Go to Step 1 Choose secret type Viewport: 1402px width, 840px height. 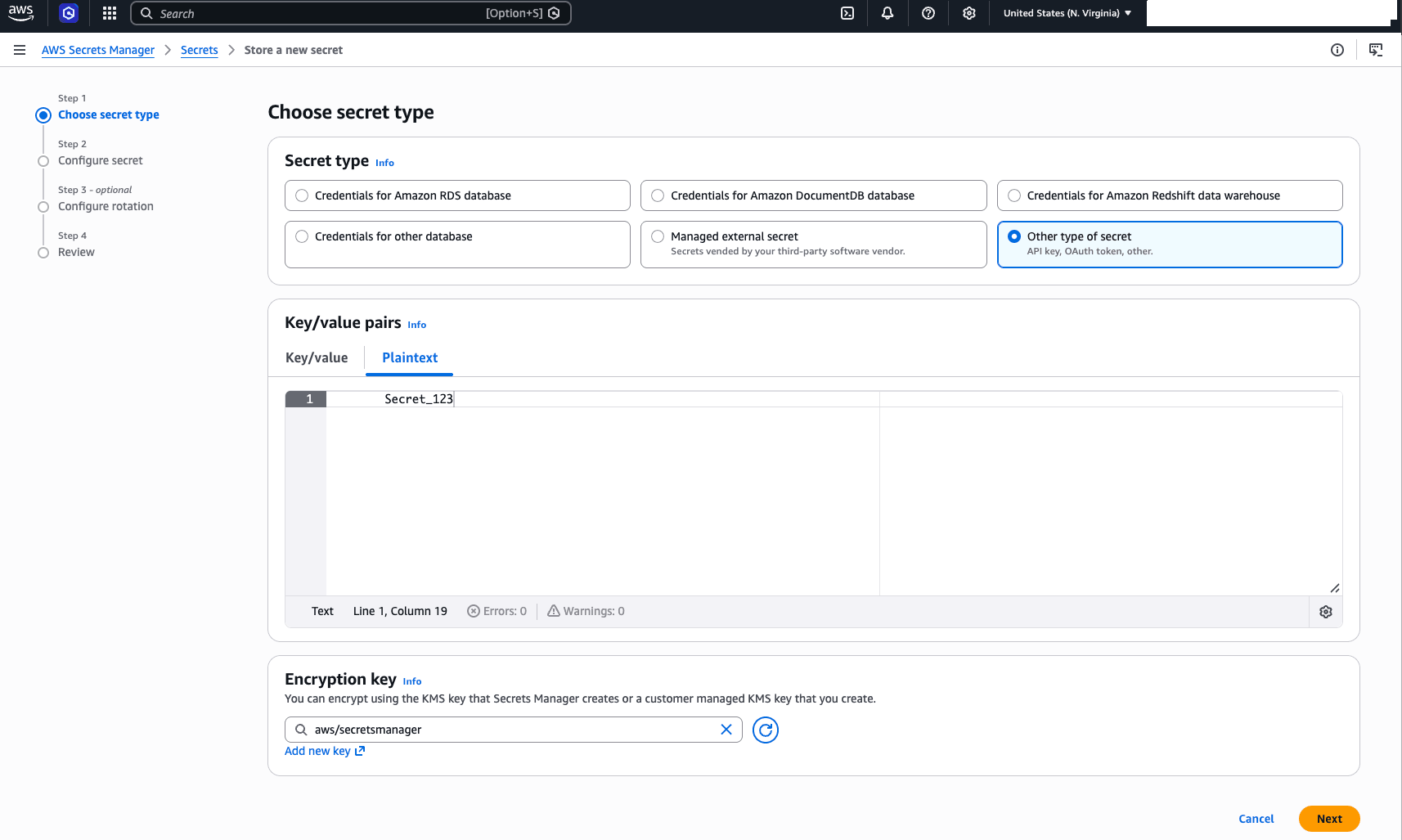(108, 115)
